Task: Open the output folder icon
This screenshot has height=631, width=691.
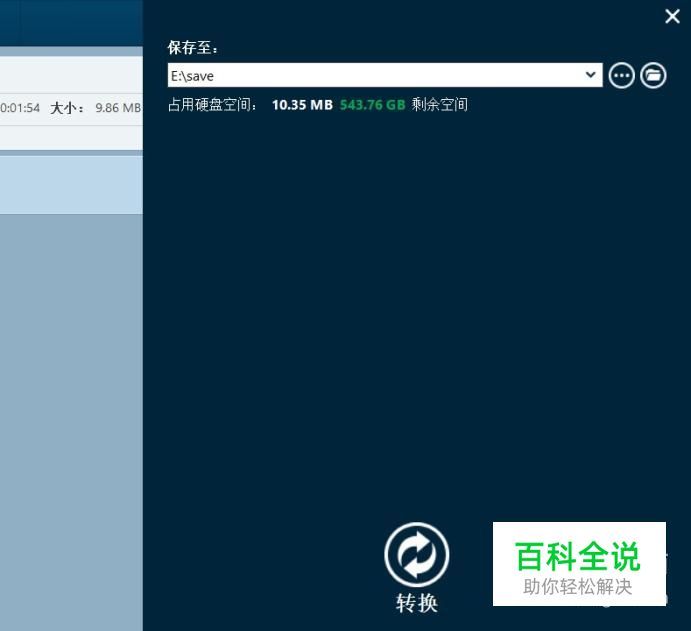Action: point(653,75)
